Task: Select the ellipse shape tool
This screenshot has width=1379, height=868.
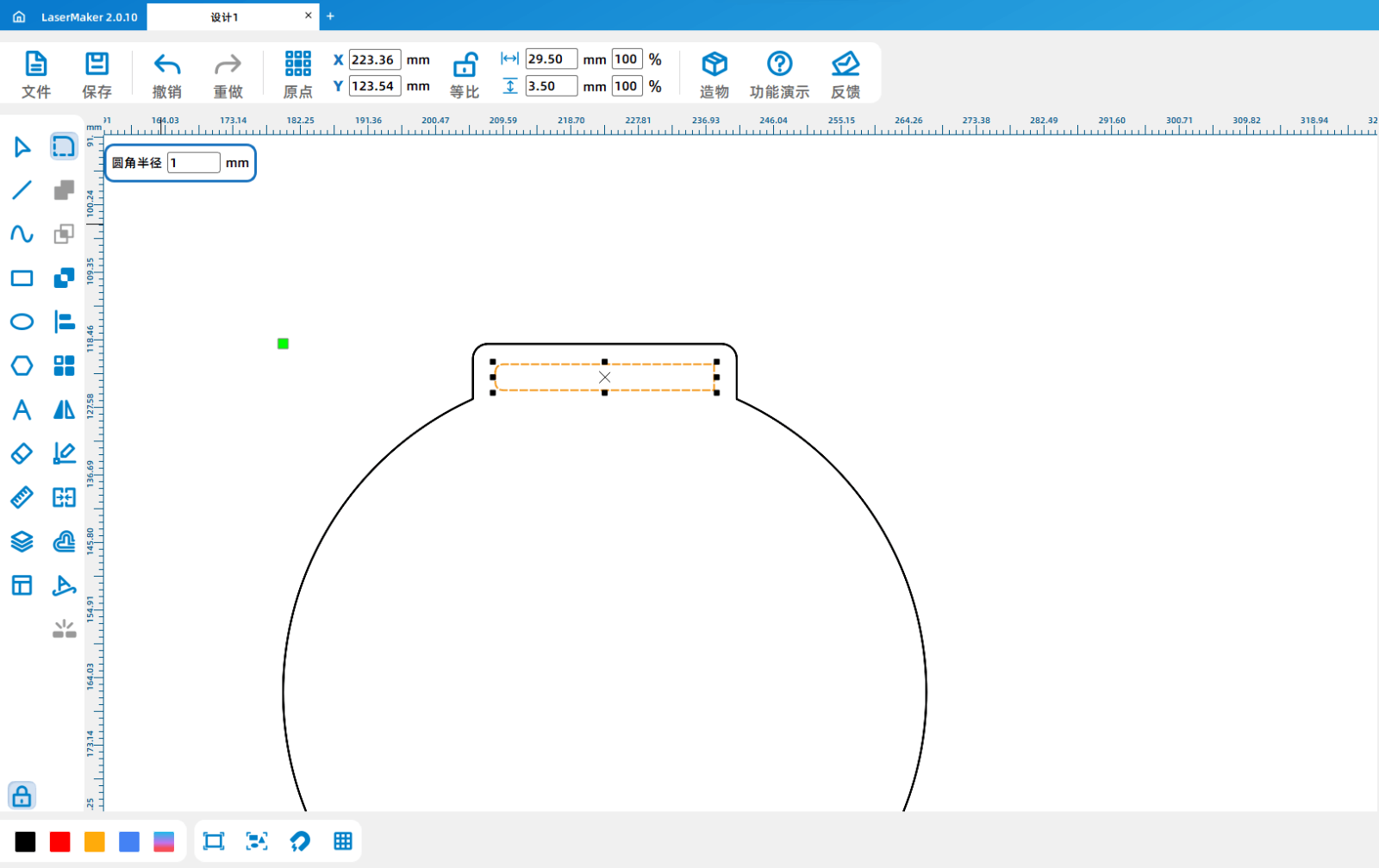Action: 22,322
